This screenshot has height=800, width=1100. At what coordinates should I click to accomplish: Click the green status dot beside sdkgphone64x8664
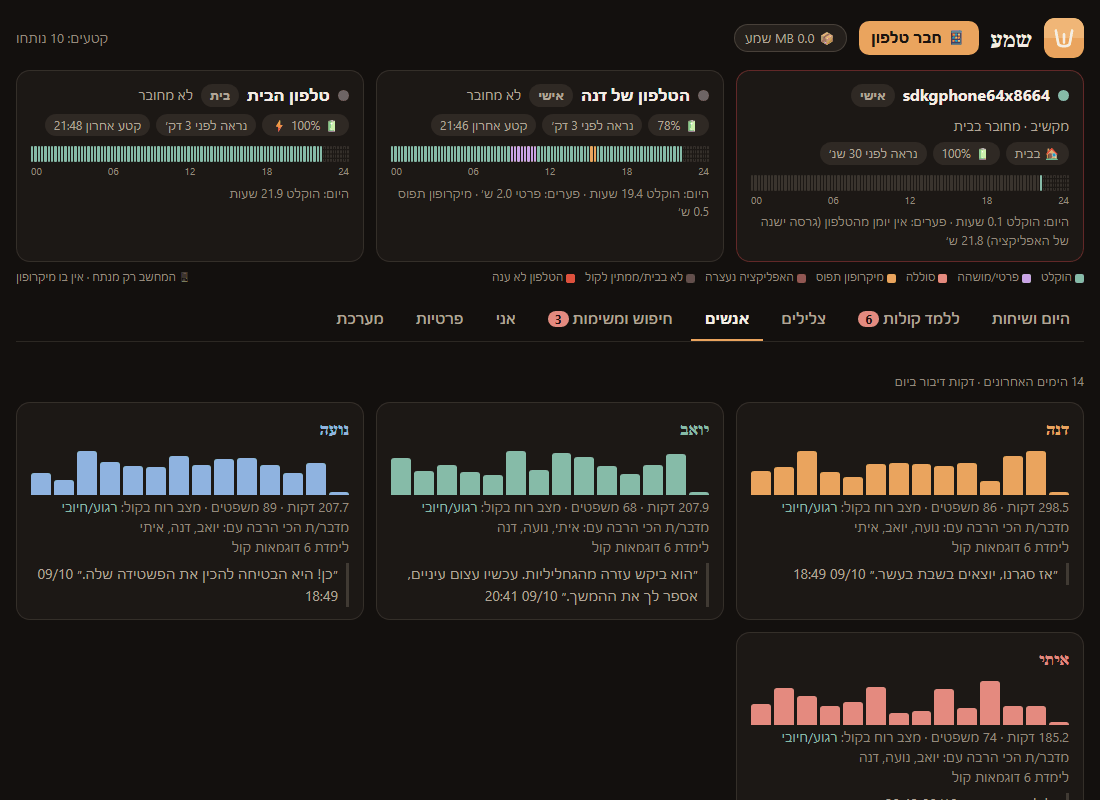pyautogui.click(x=1064, y=95)
